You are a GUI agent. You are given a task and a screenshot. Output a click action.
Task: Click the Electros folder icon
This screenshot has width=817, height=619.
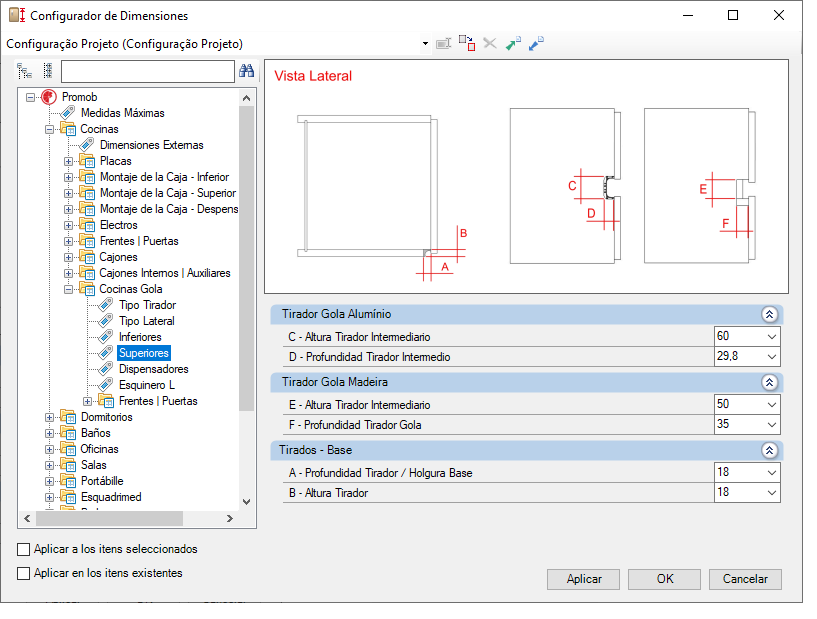(87, 225)
